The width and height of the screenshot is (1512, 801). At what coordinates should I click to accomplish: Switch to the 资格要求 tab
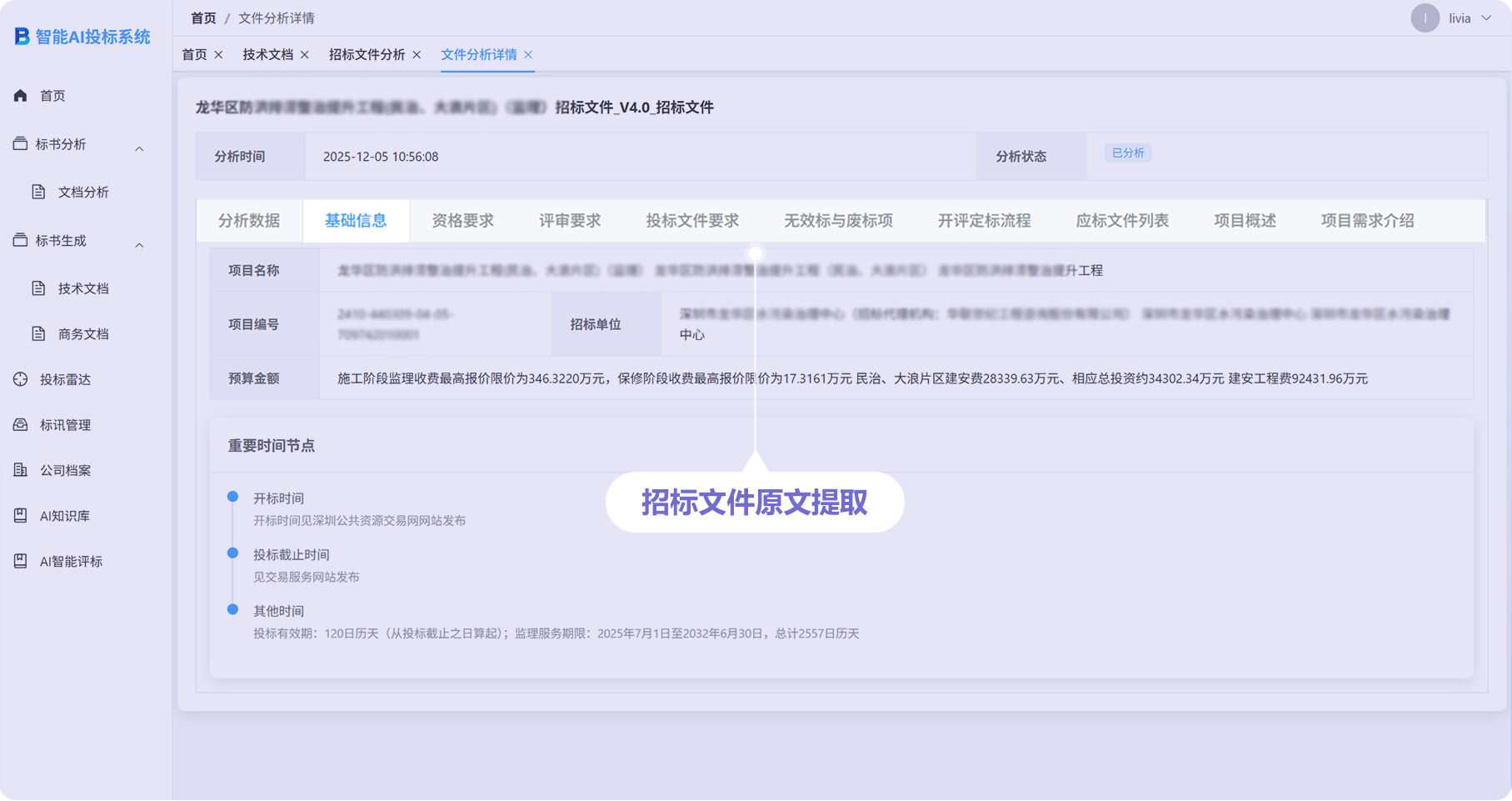click(x=462, y=221)
